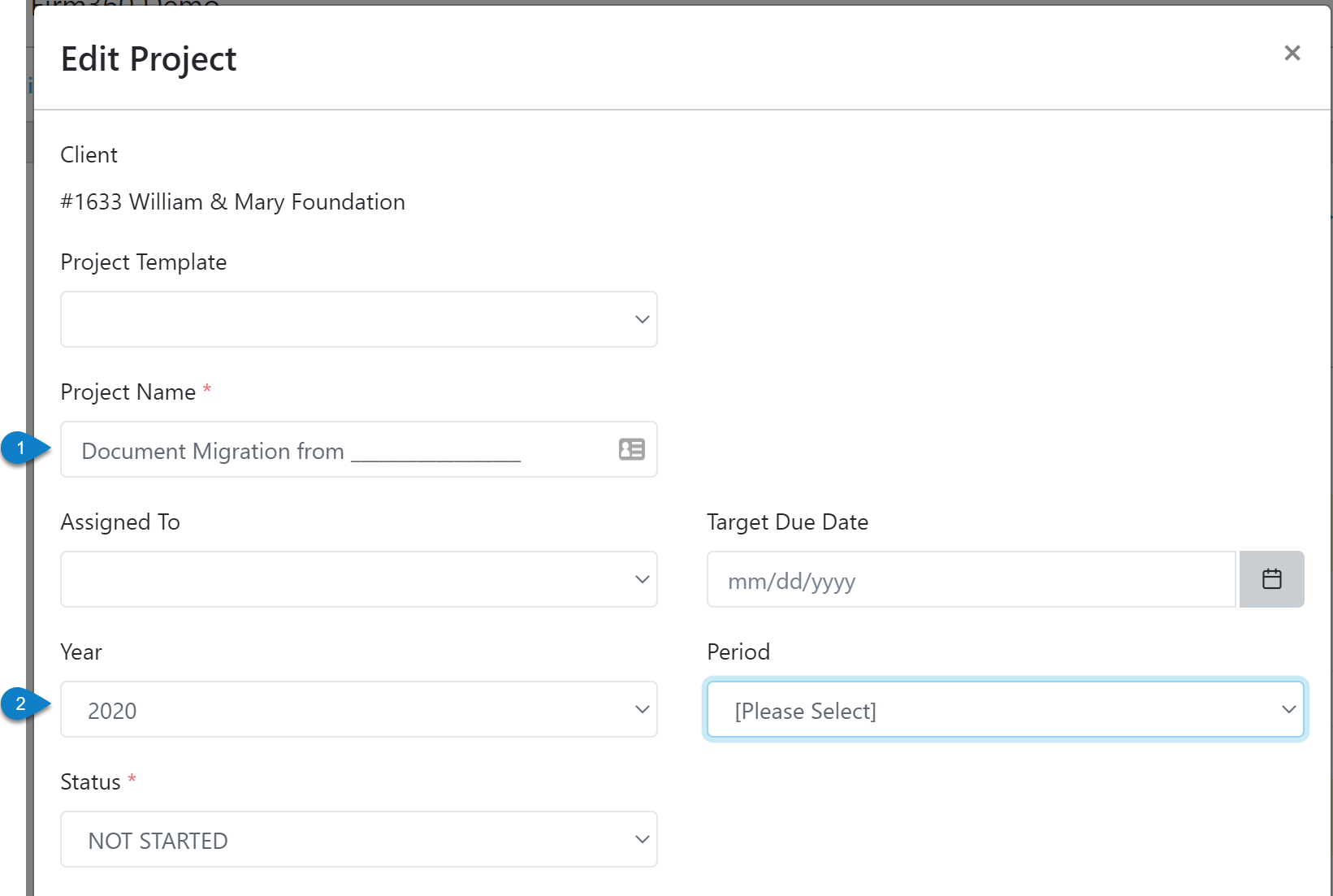Image resolution: width=1333 pixels, height=896 pixels.
Task: Click the required asterisk next to Status
Action: 132,780
